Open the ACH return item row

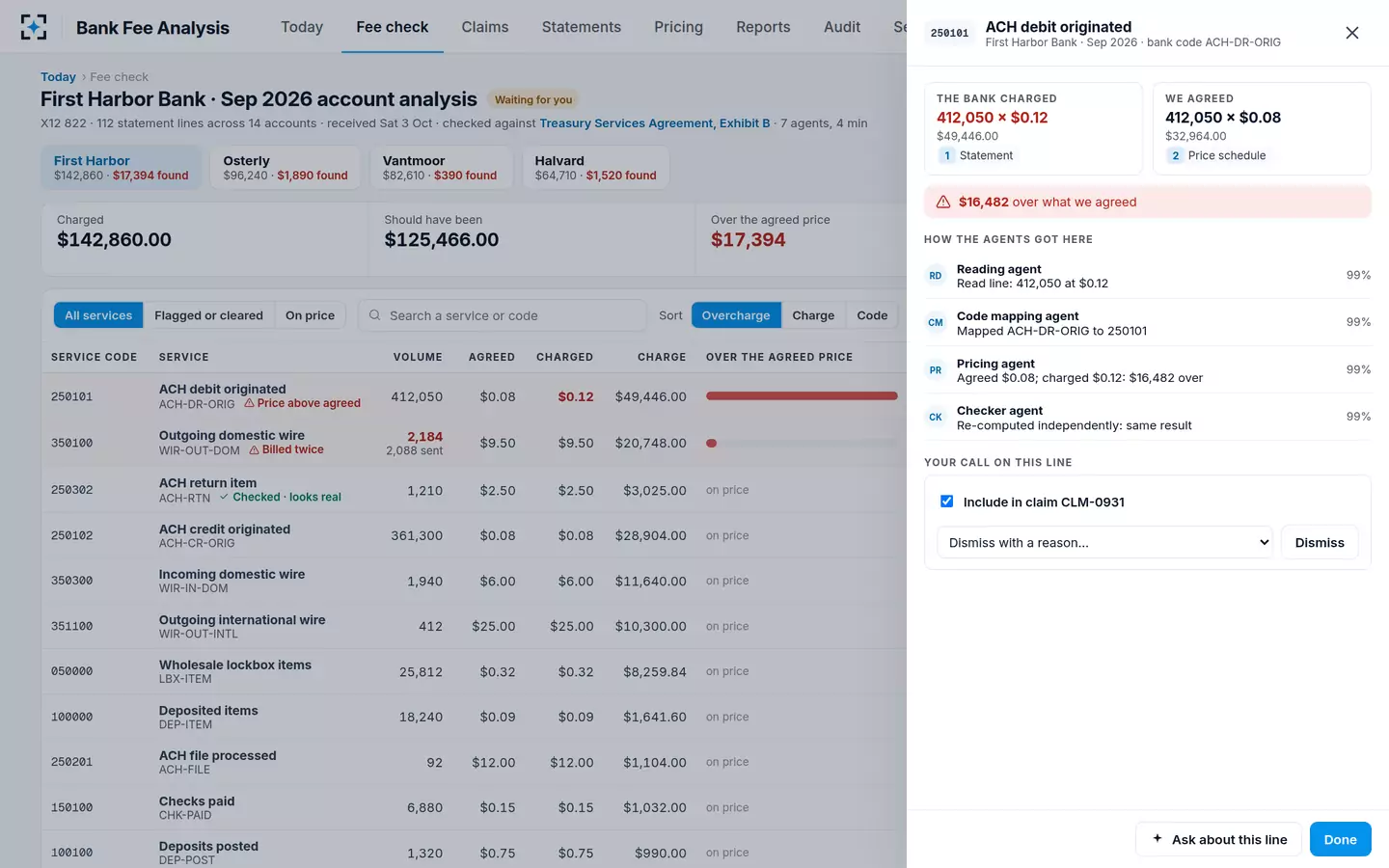(474, 490)
